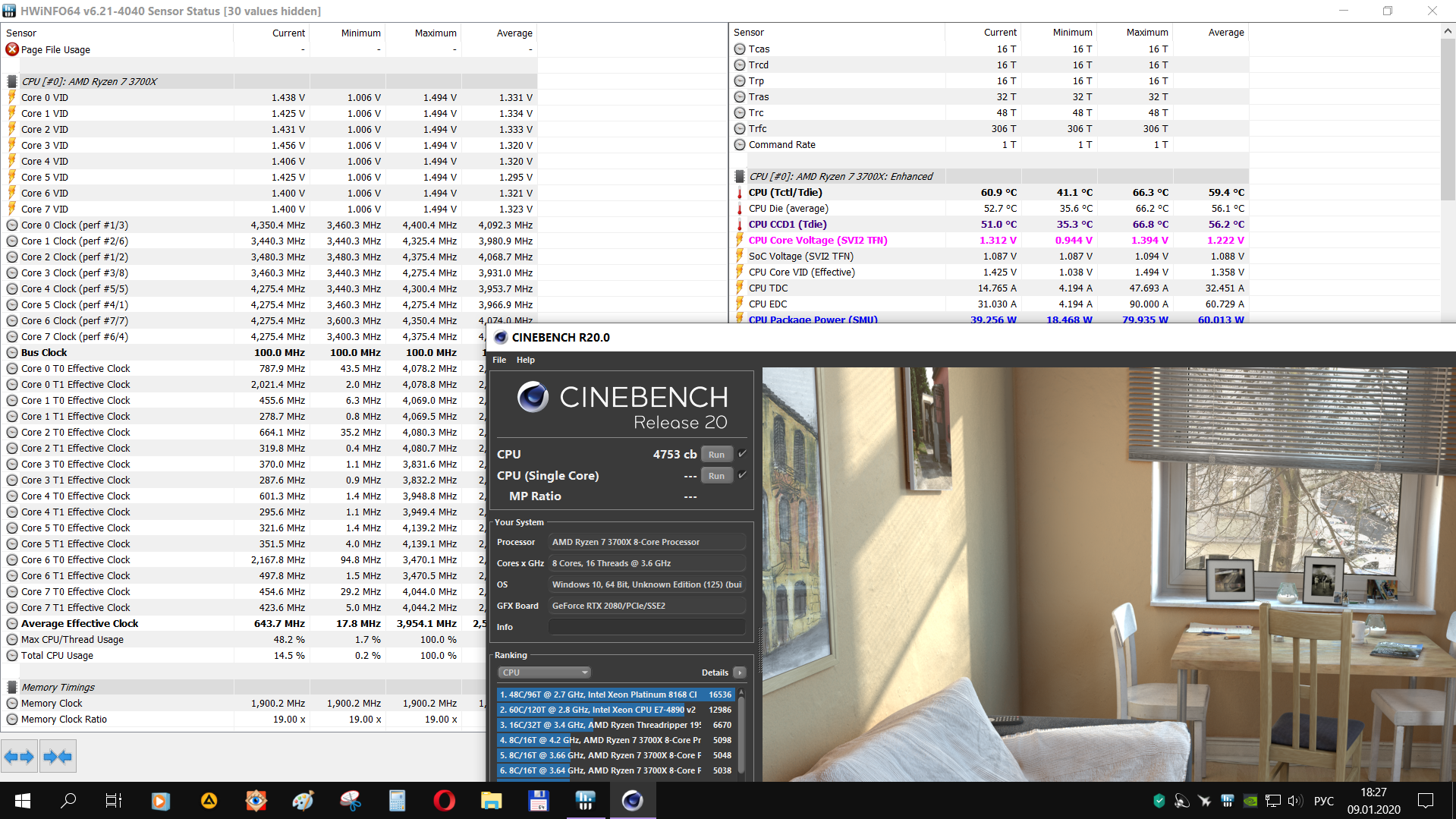
Task: Open FastStone Image Viewer from the taskbar
Action: coord(256,801)
